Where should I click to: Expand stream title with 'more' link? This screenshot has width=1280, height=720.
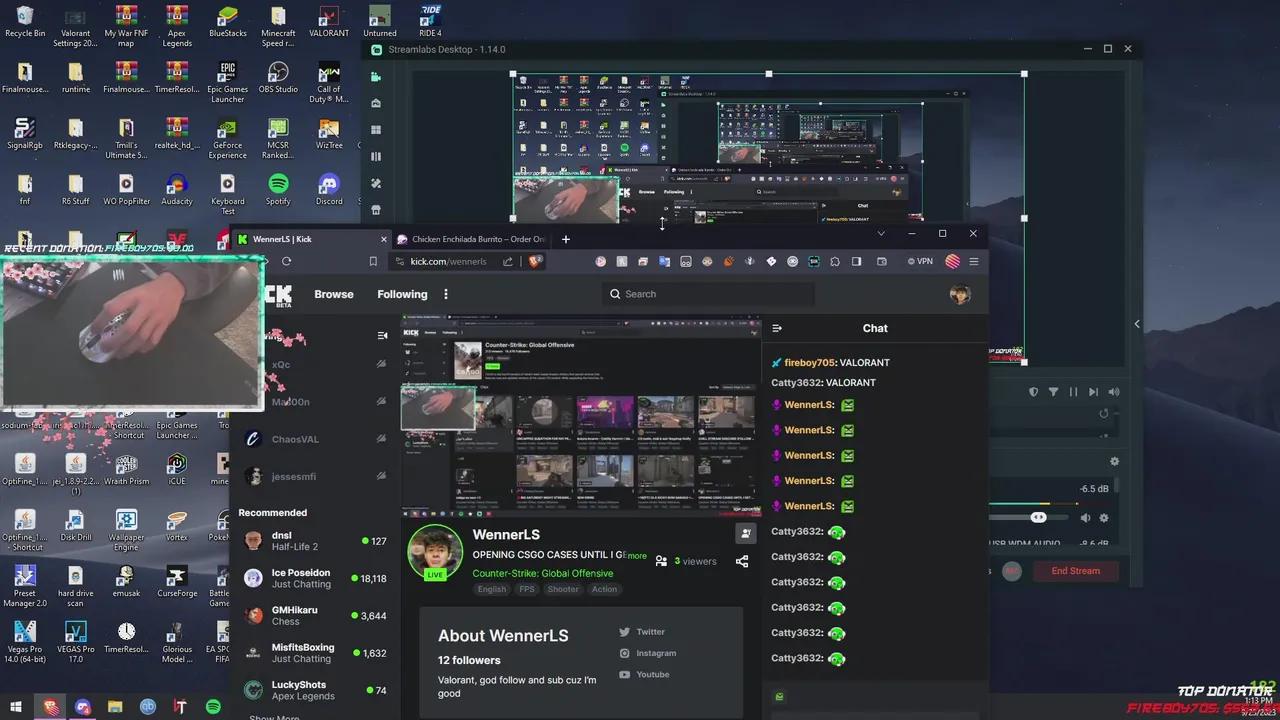[x=637, y=556]
